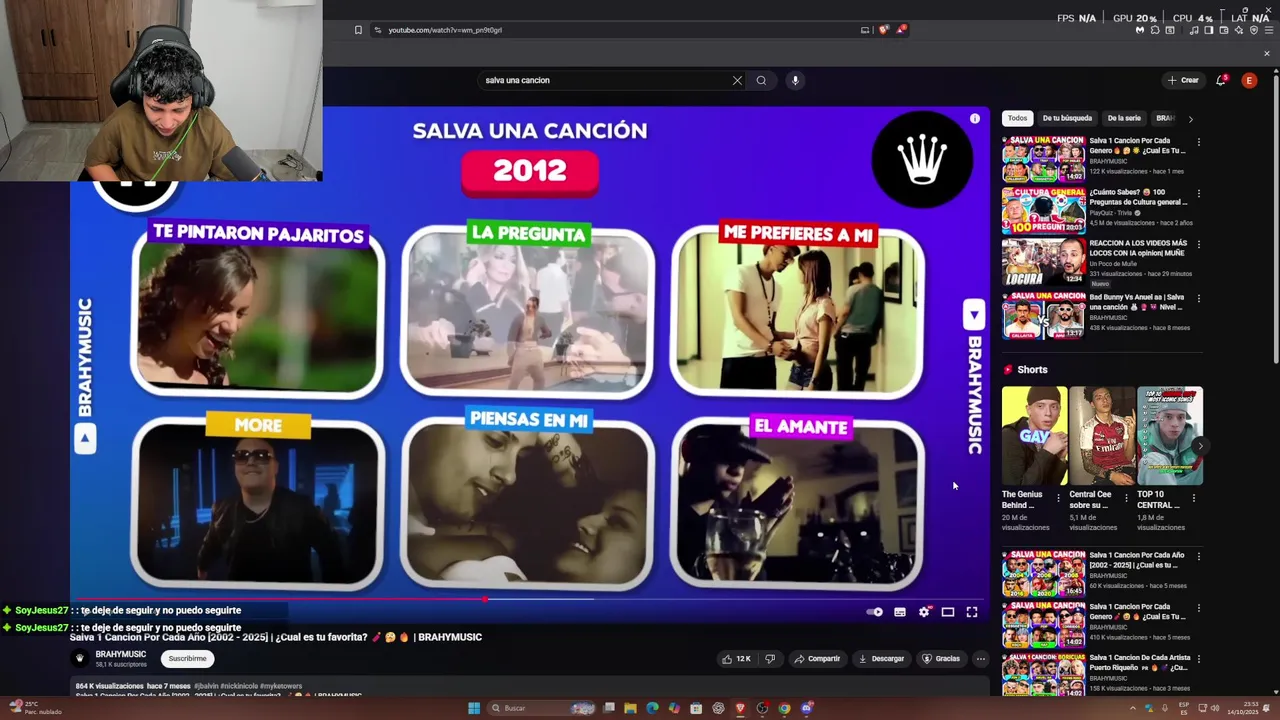Image resolution: width=1280 pixels, height=720 pixels.
Task: Click the Crear create button
Action: [x=1183, y=80]
